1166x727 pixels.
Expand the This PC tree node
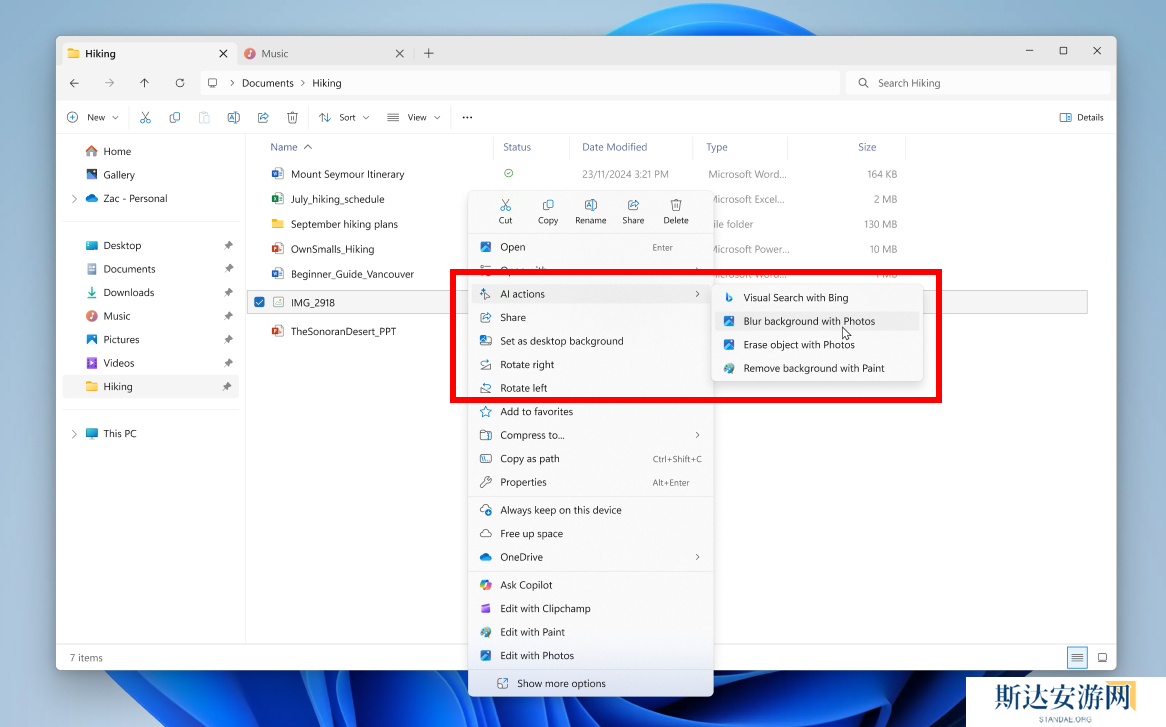(74, 434)
